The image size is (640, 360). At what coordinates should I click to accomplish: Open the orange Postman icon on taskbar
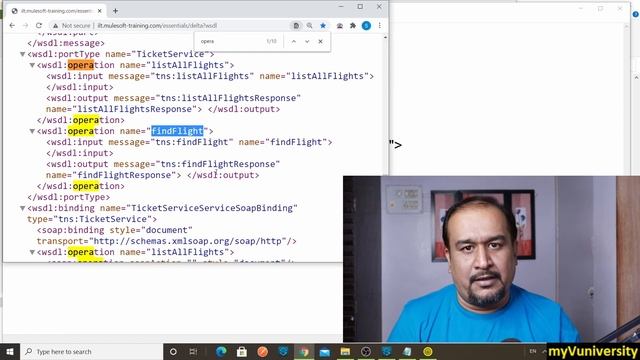pyautogui.click(x=262, y=351)
